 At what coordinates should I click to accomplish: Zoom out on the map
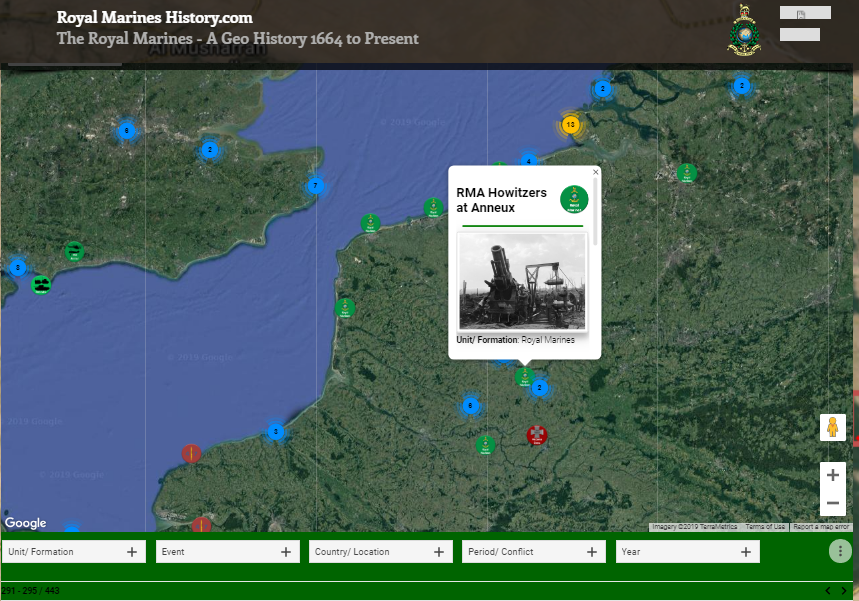point(833,503)
